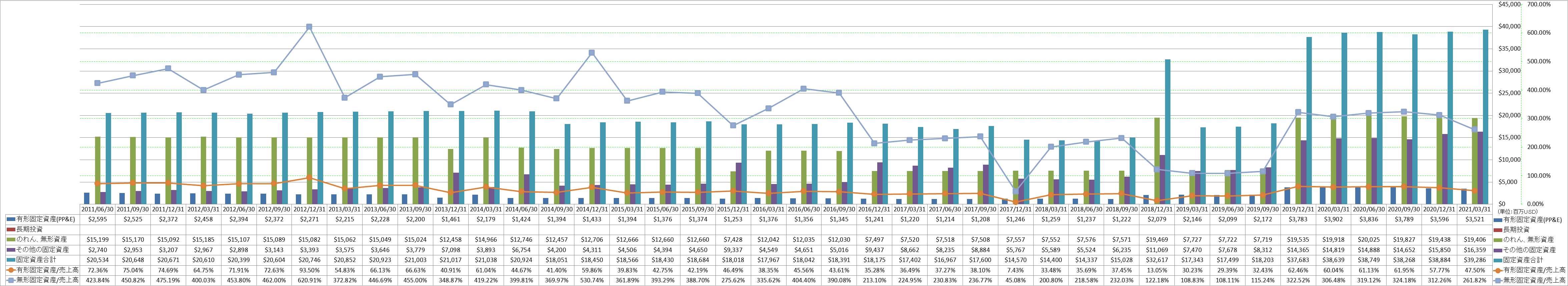The image size is (1568, 286).
Task: Click the teal total bar for 2021/03/31
Action: (x=1485, y=117)
